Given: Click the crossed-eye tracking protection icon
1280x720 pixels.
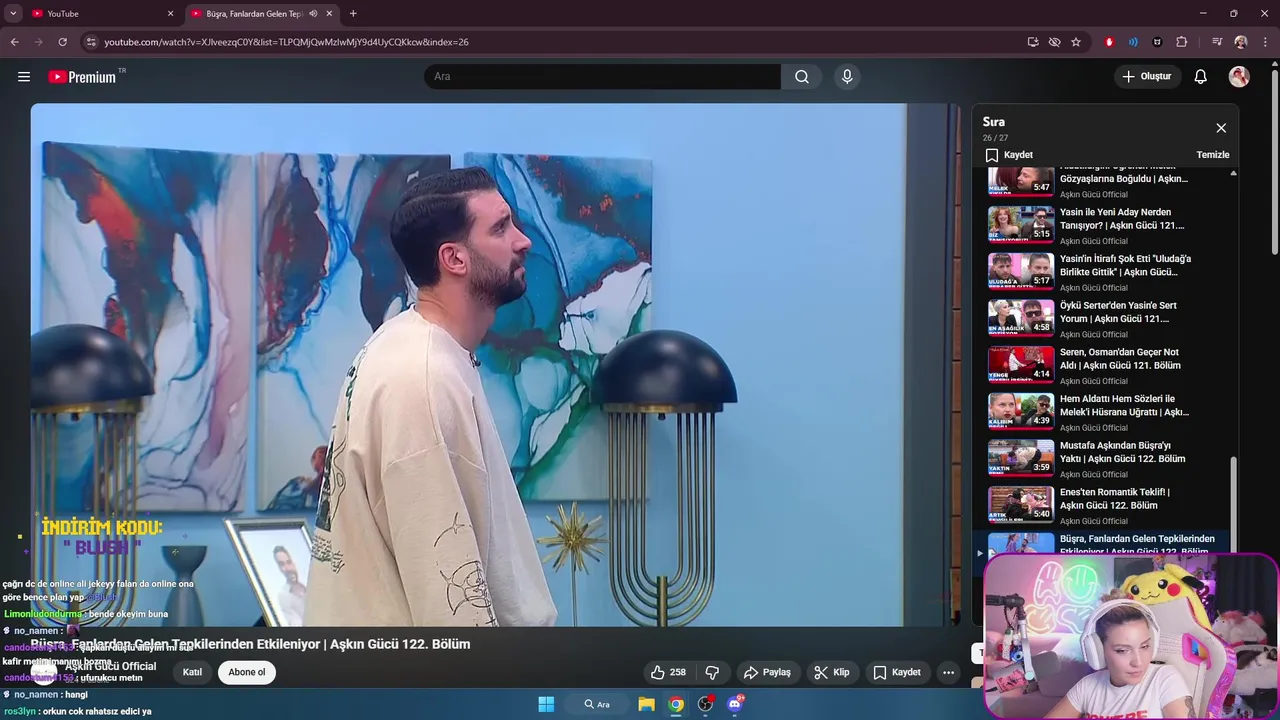Looking at the screenshot, I should point(1054,42).
